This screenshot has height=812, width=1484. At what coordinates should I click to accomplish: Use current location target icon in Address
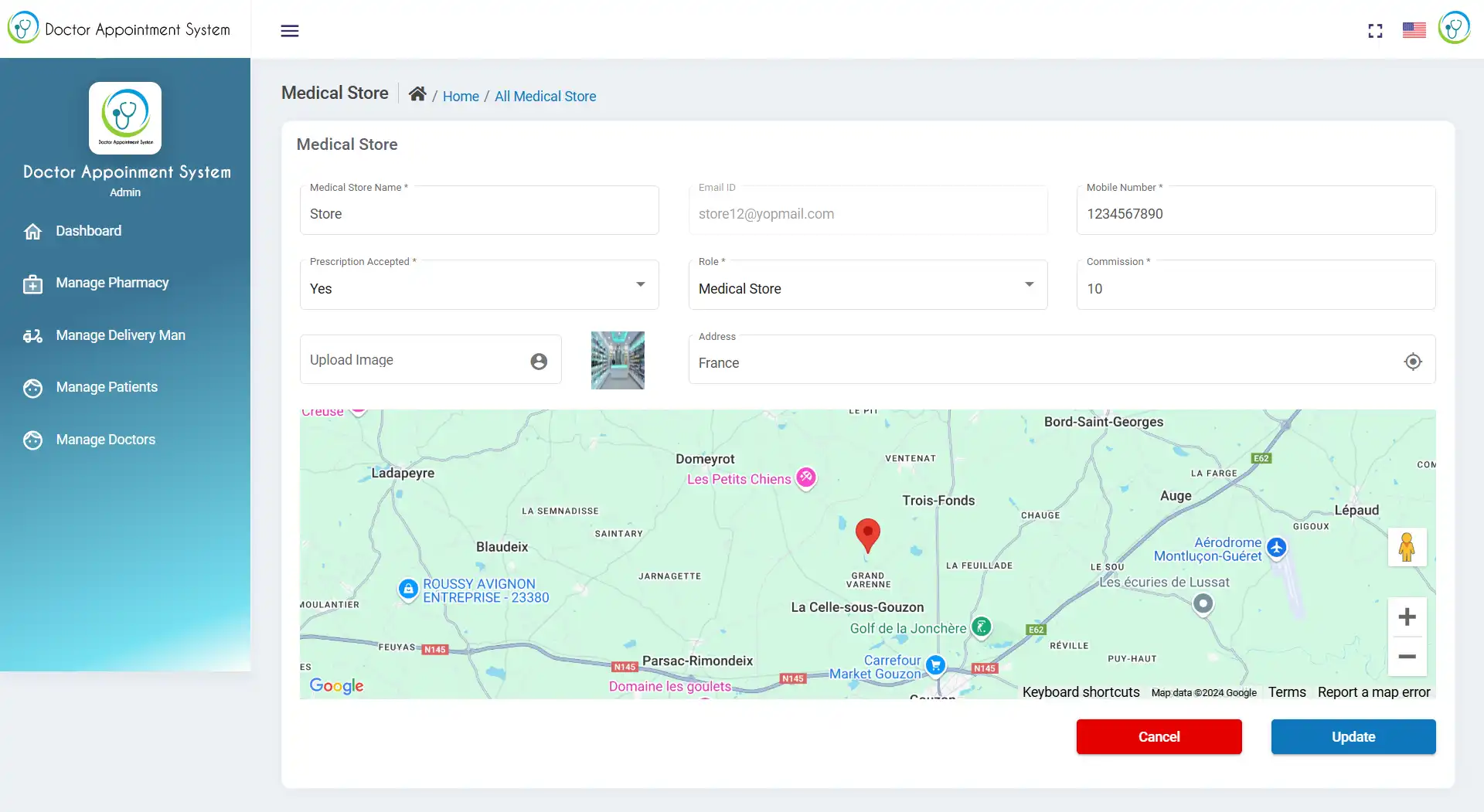point(1413,361)
